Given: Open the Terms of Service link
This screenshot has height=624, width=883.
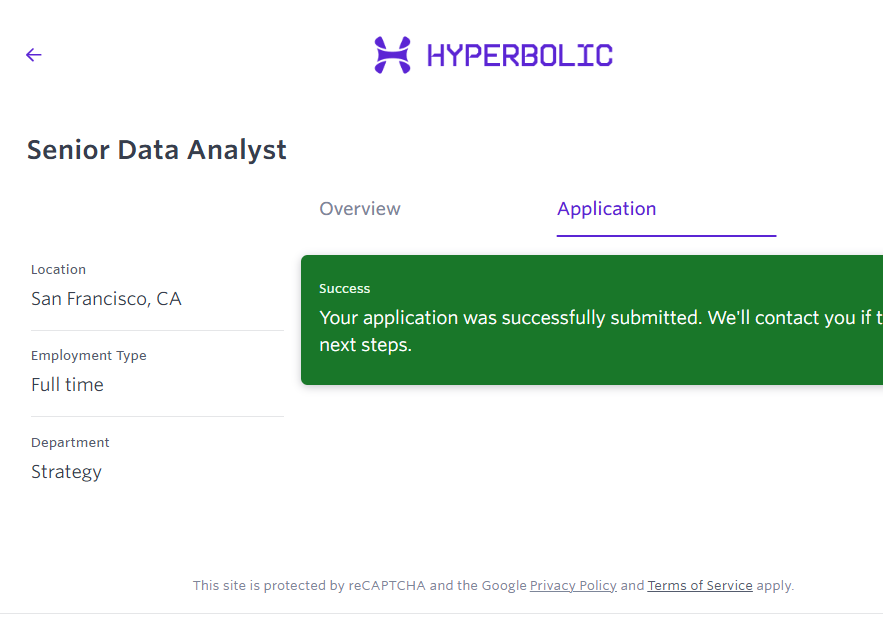Looking at the screenshot, I should (x=700, y=586).
